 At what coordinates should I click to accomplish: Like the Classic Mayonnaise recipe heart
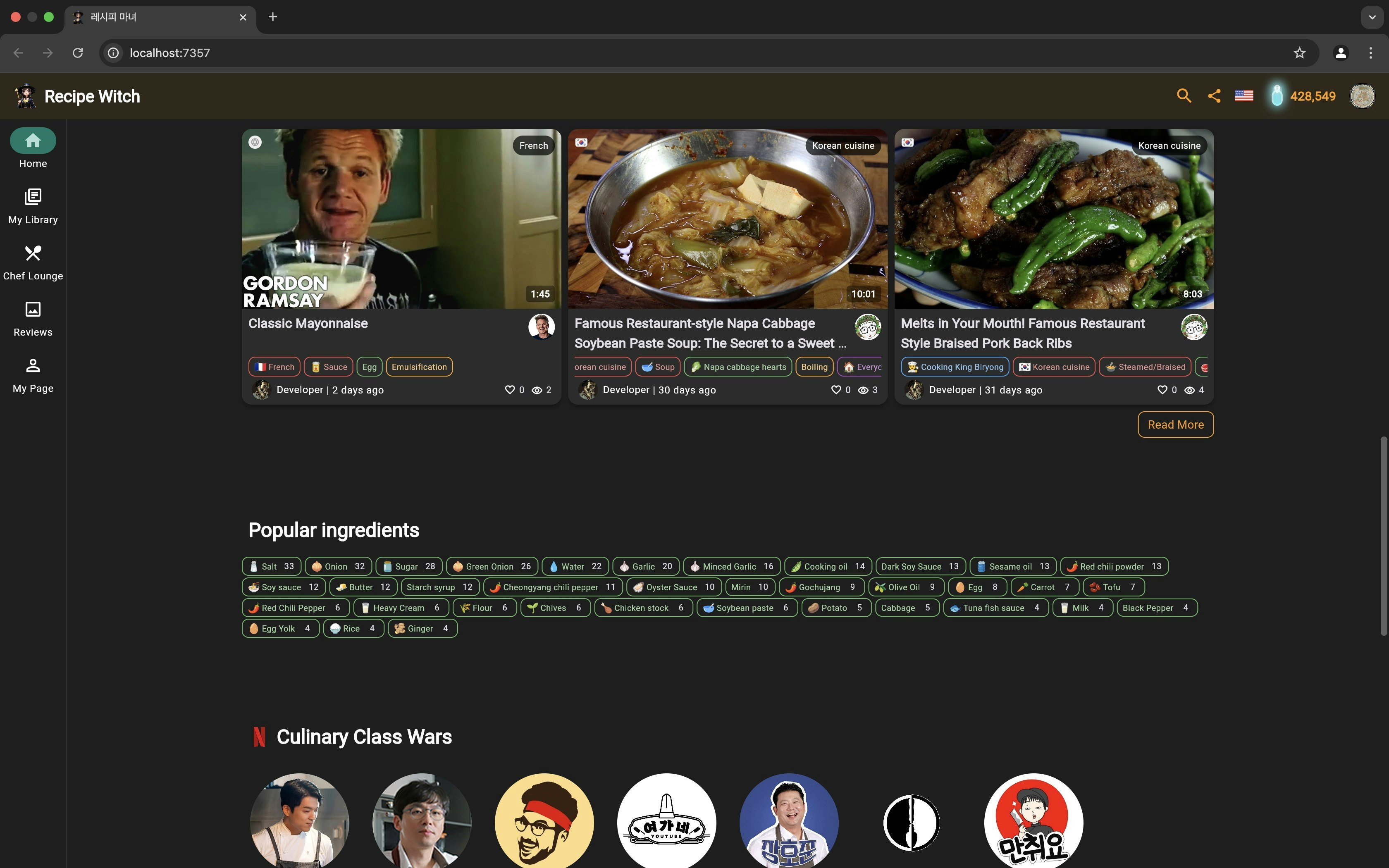click(x=509, y=390)
